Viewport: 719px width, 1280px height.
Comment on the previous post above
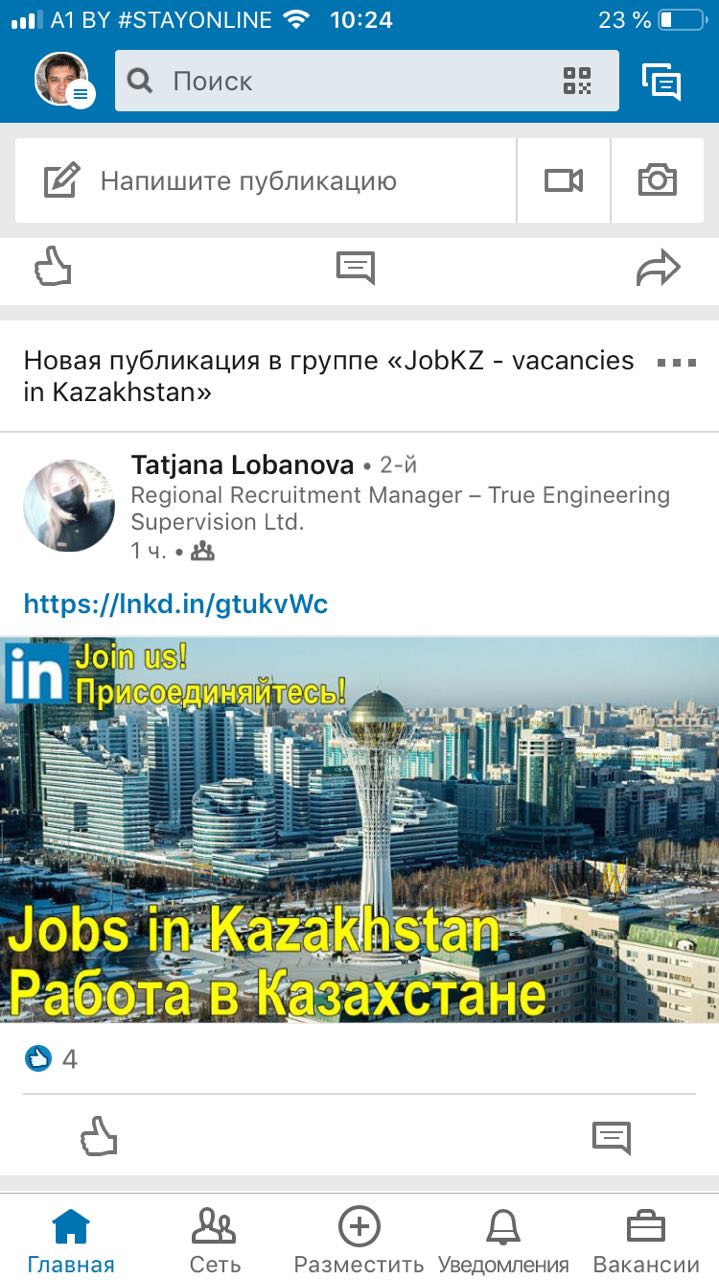point(355,267)
